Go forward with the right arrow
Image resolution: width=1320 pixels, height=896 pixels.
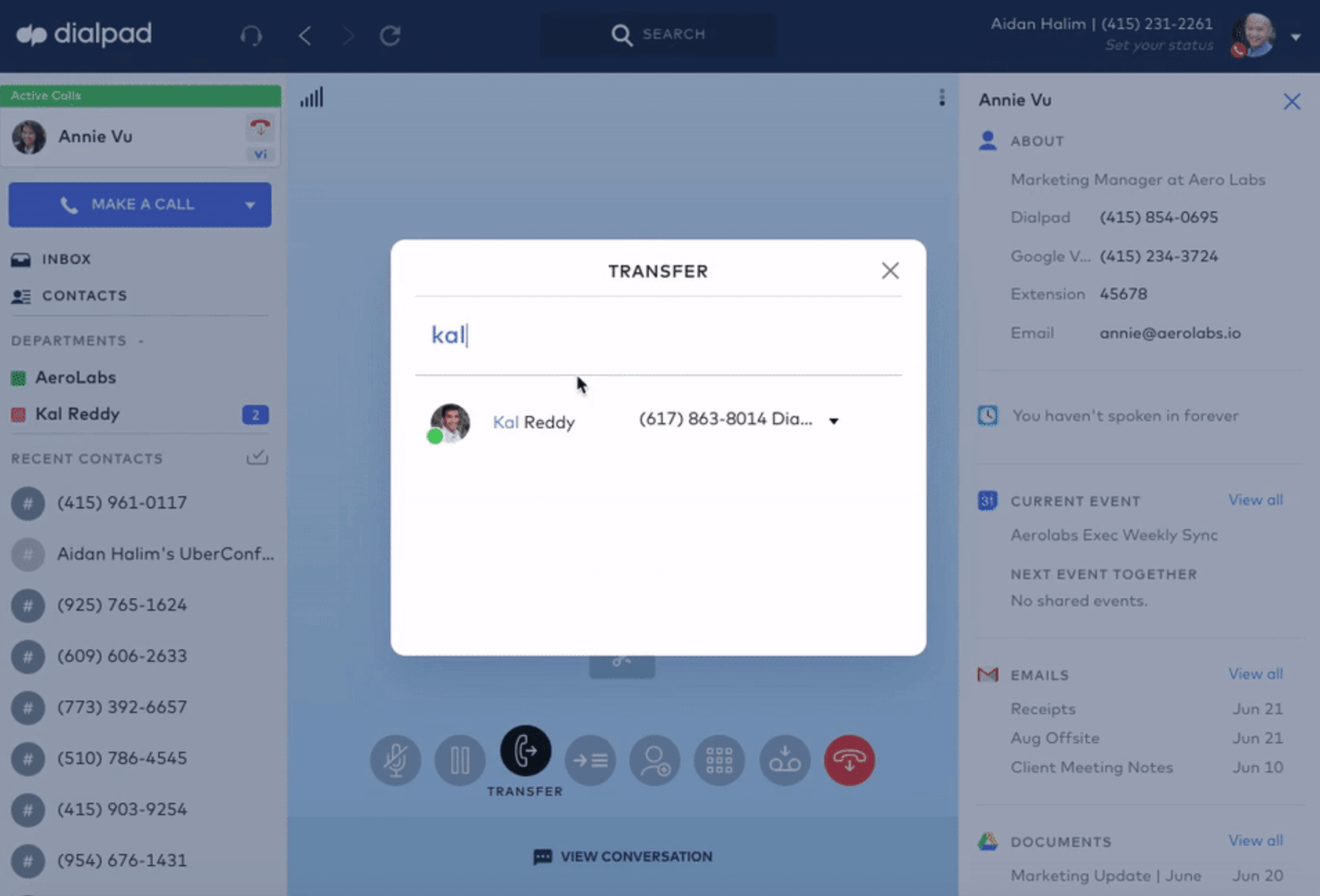(x=347, y=35)
